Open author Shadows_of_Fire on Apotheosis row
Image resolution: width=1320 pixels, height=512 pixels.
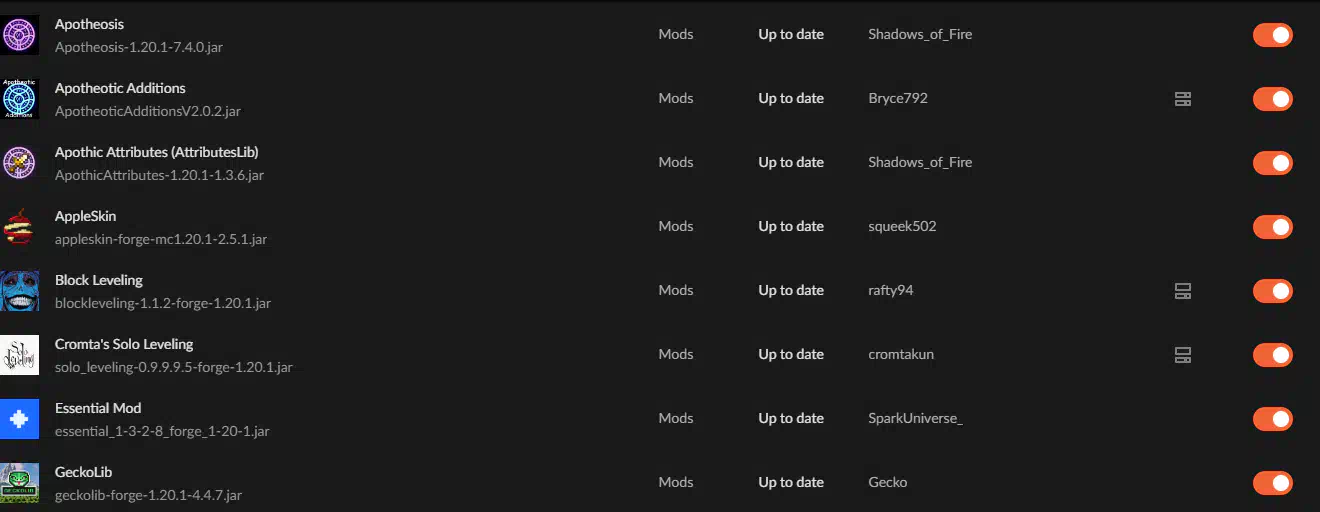tap(920, 34)
